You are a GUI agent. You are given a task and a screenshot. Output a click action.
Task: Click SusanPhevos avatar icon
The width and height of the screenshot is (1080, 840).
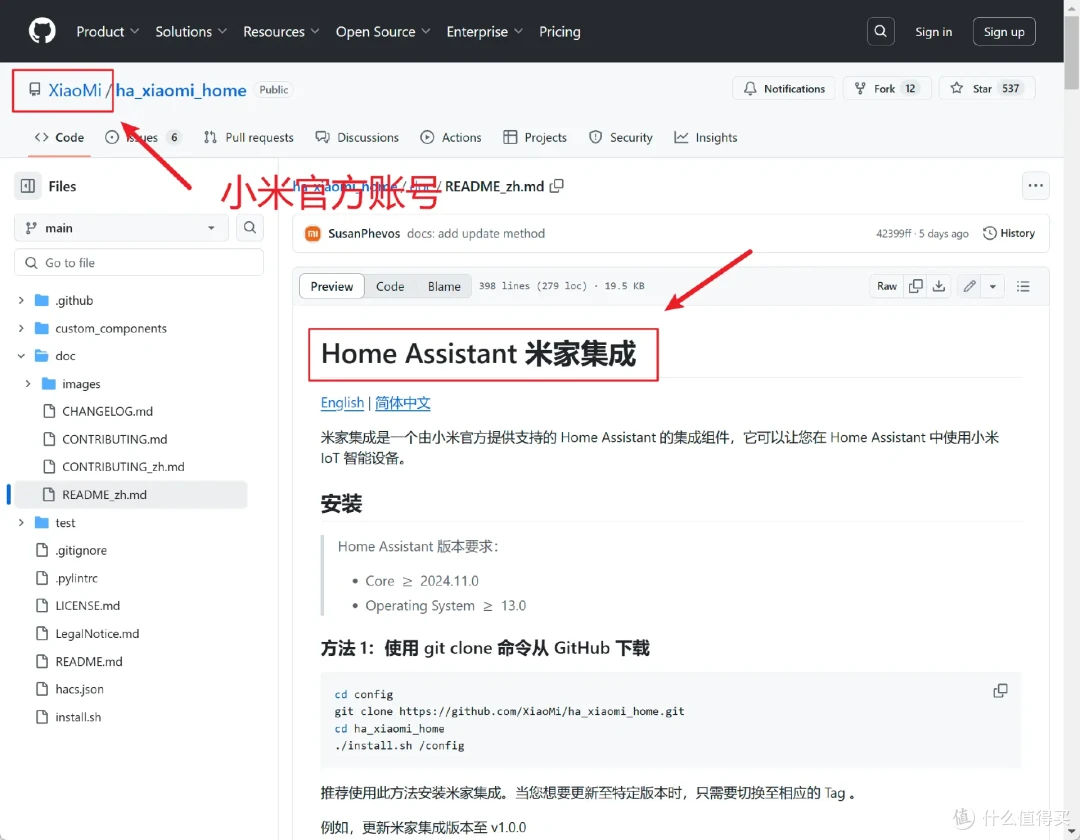point(313,233)
